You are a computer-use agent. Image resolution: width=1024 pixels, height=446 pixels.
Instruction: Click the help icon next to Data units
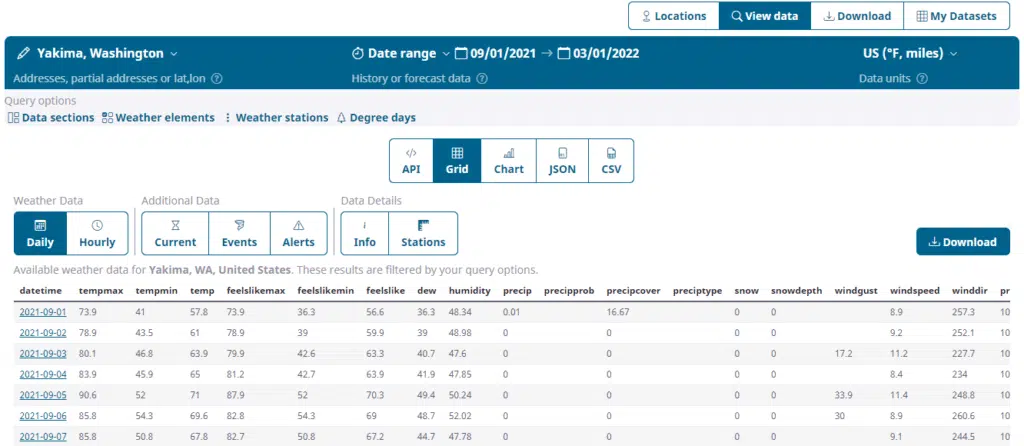point(922,79)
